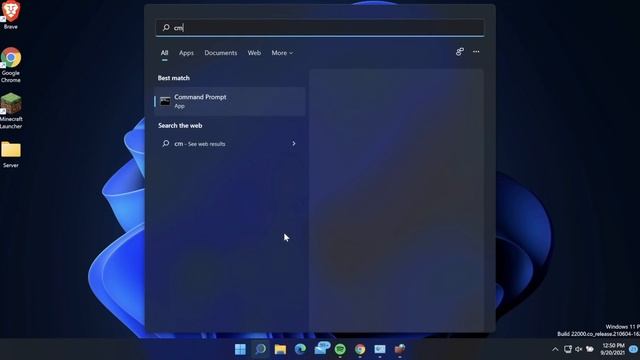This screenshot has height=360, width=640.
Task: Open File Explorer from the taskbar
Action: [280, 349]
